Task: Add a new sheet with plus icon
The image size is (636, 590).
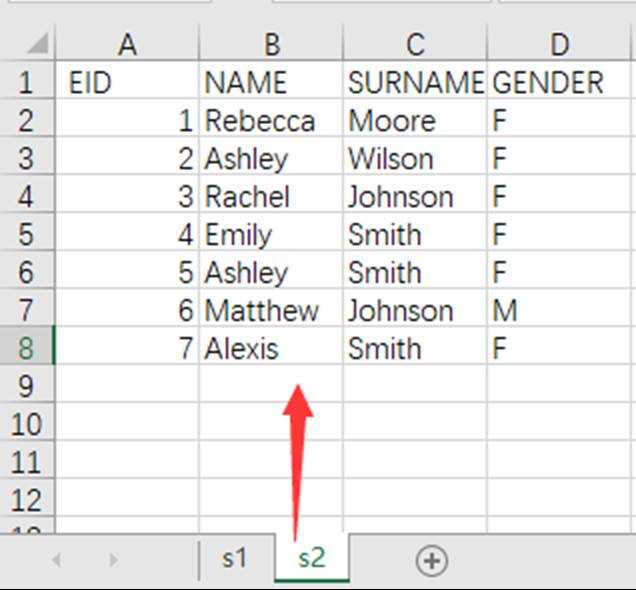Action: coord(432,561)
